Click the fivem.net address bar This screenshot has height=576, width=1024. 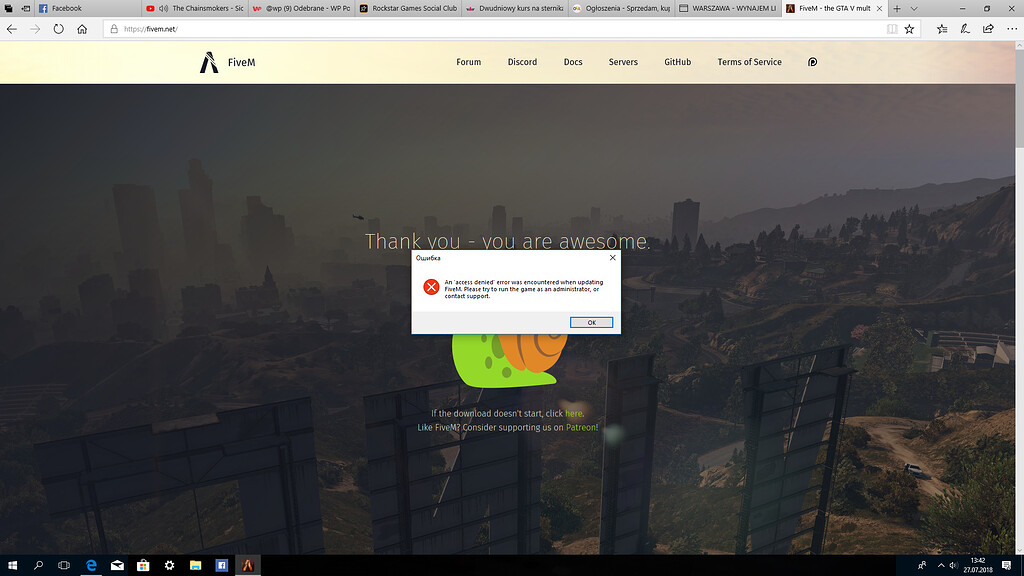(x=496, y=29)
